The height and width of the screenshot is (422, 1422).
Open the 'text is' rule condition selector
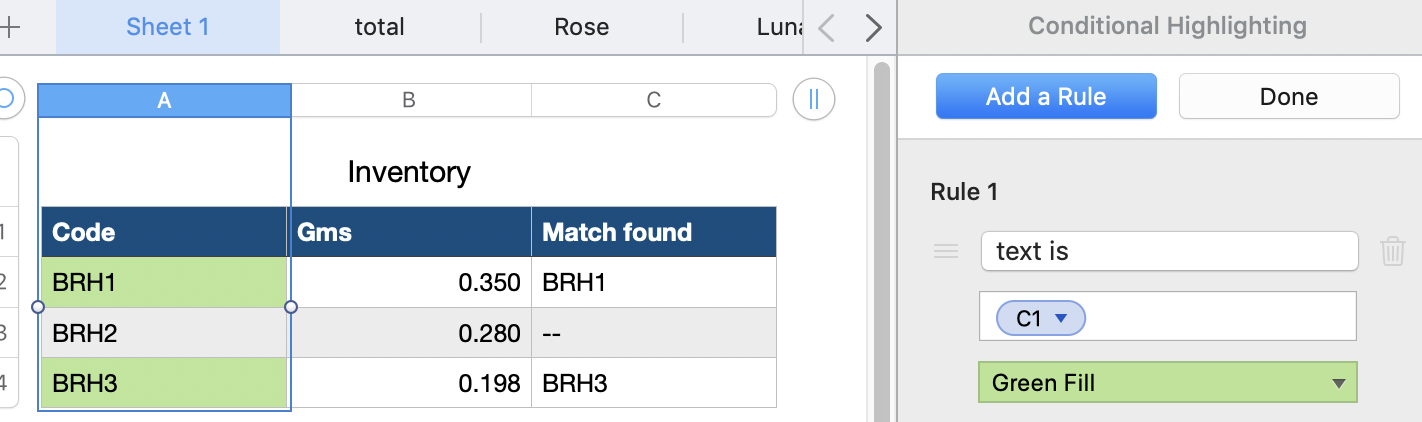[1169, 251]
